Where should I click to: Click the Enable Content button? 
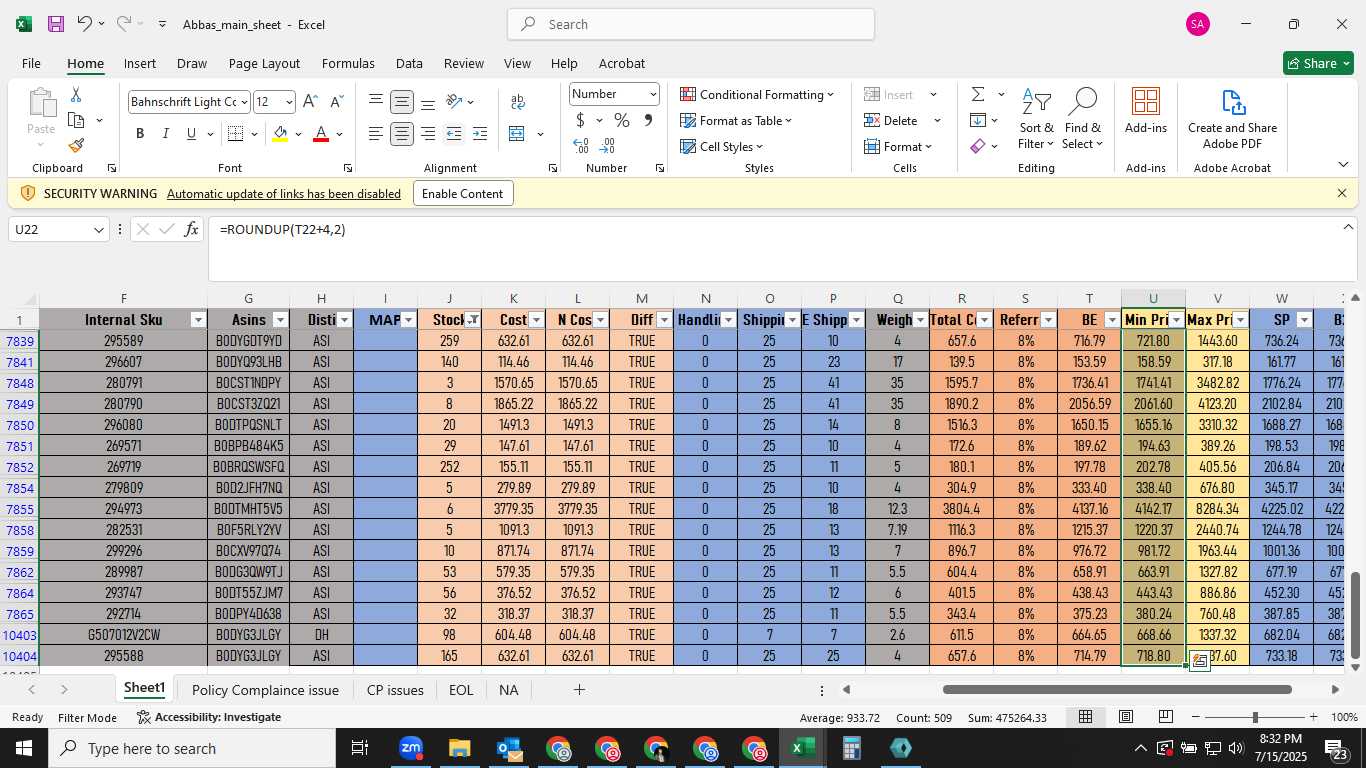463,193
